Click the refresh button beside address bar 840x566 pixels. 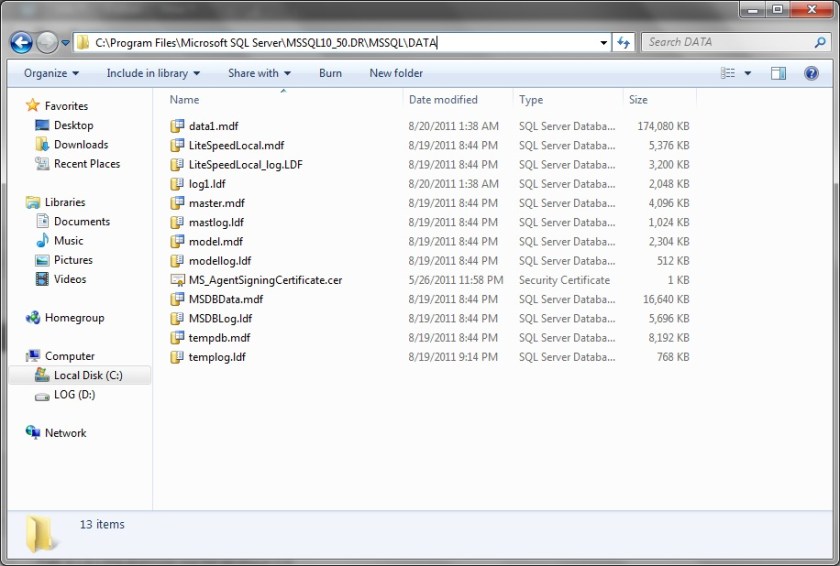[624, 43]
